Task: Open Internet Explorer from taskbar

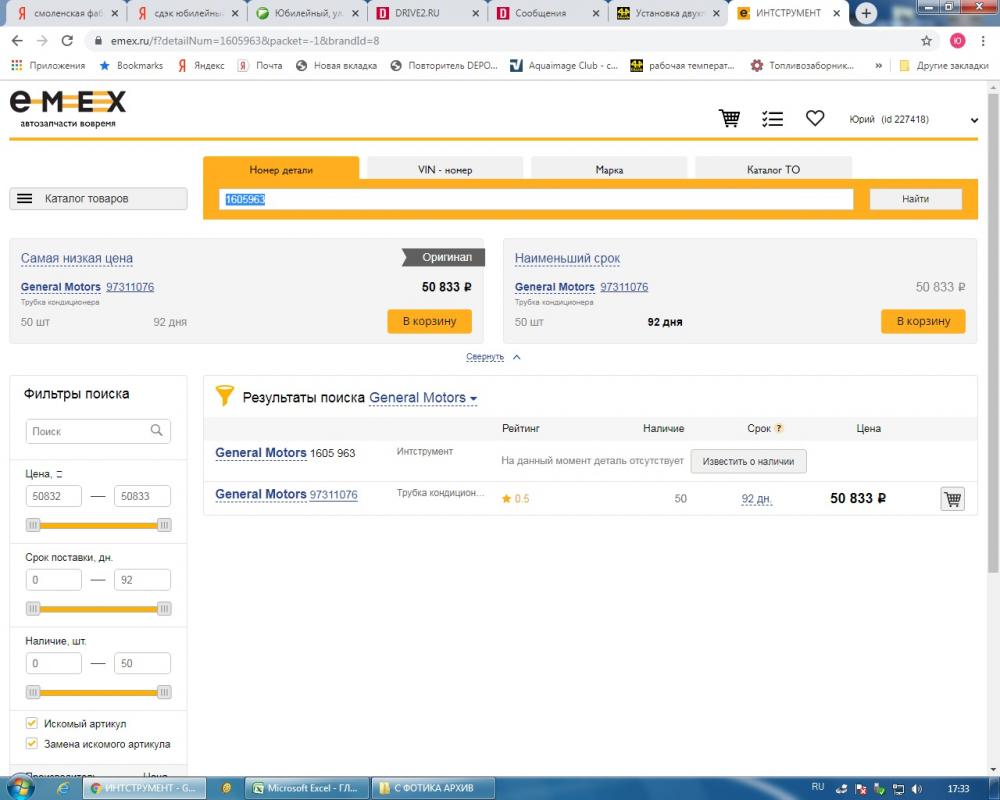Action: (x=62, y=789)
